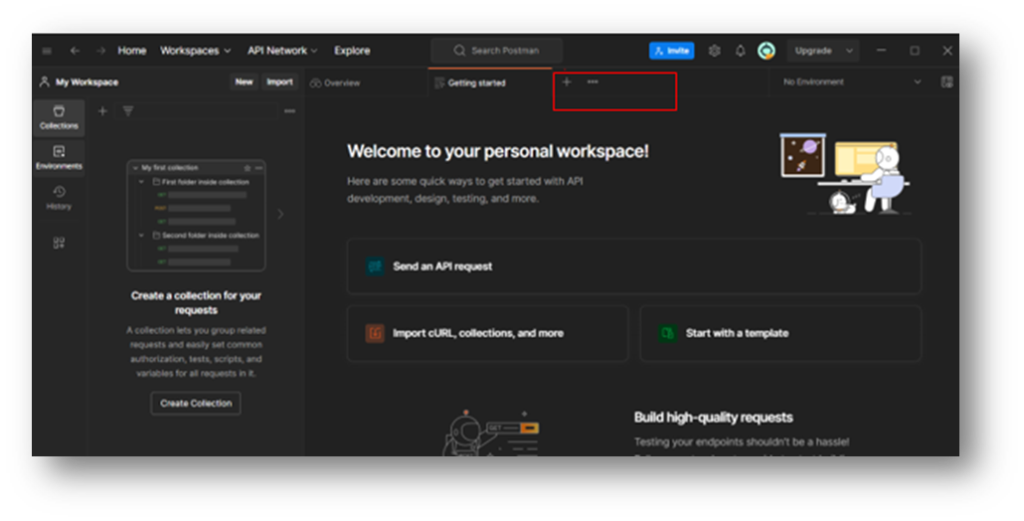Click the collection preview thumbnail
The image size is (1024, 521).
tap(196, 215)
